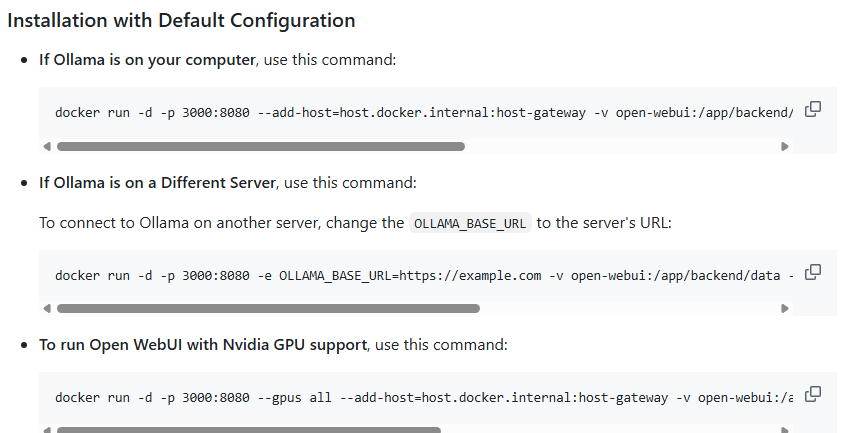851x433 pixels.
Task: Click the inline OLLAMA_BASE_URL code label
Action: pos(470,223)
